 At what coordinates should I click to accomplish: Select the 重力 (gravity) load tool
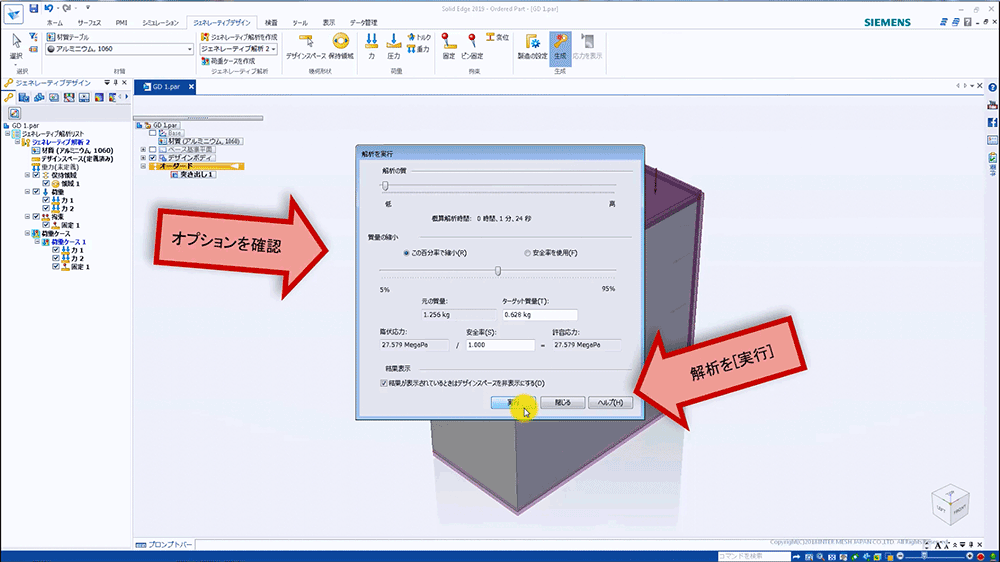(418, 49)
